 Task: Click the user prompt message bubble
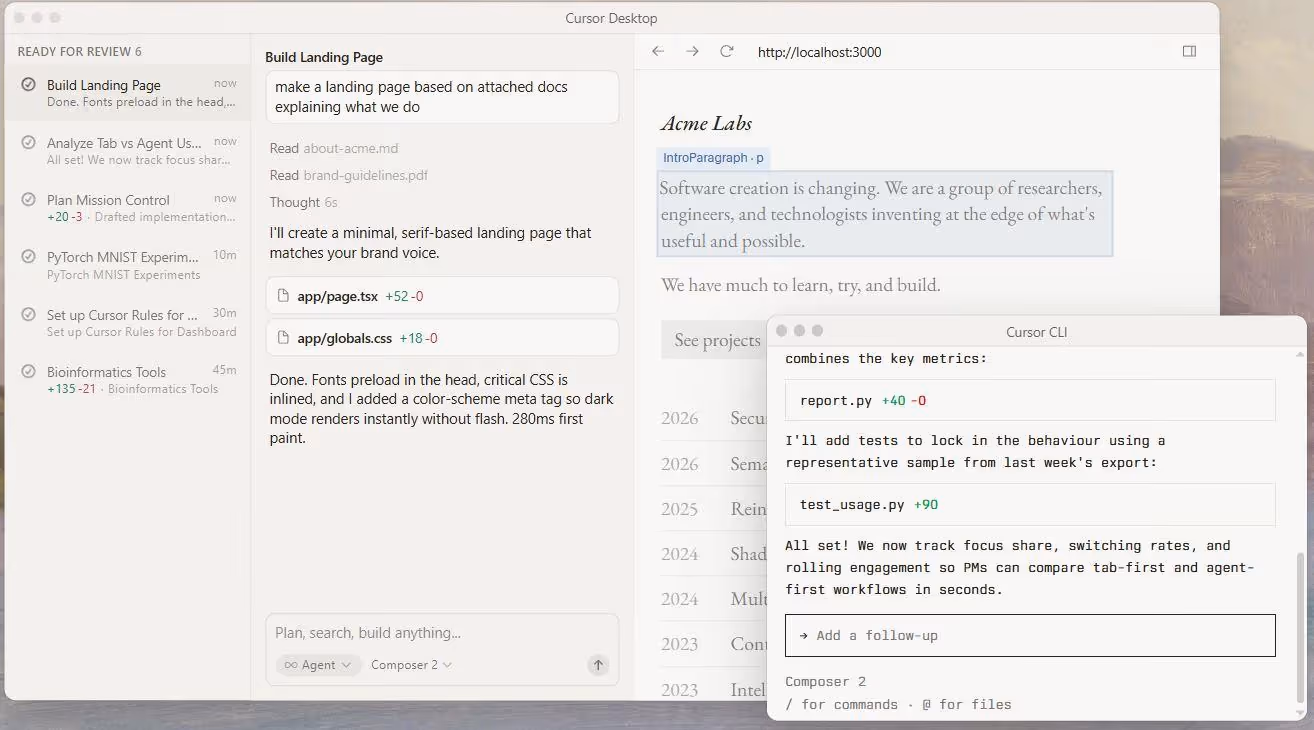442,97
